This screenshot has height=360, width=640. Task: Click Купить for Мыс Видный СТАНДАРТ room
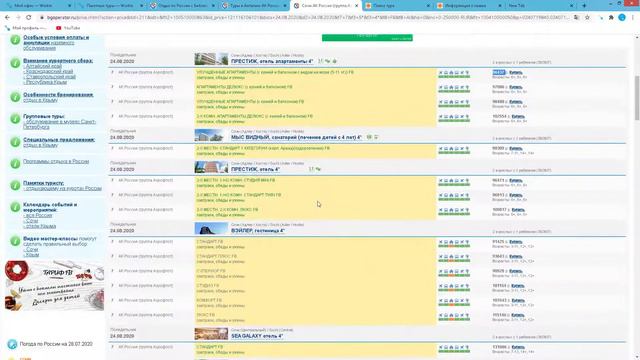point(516,149)
